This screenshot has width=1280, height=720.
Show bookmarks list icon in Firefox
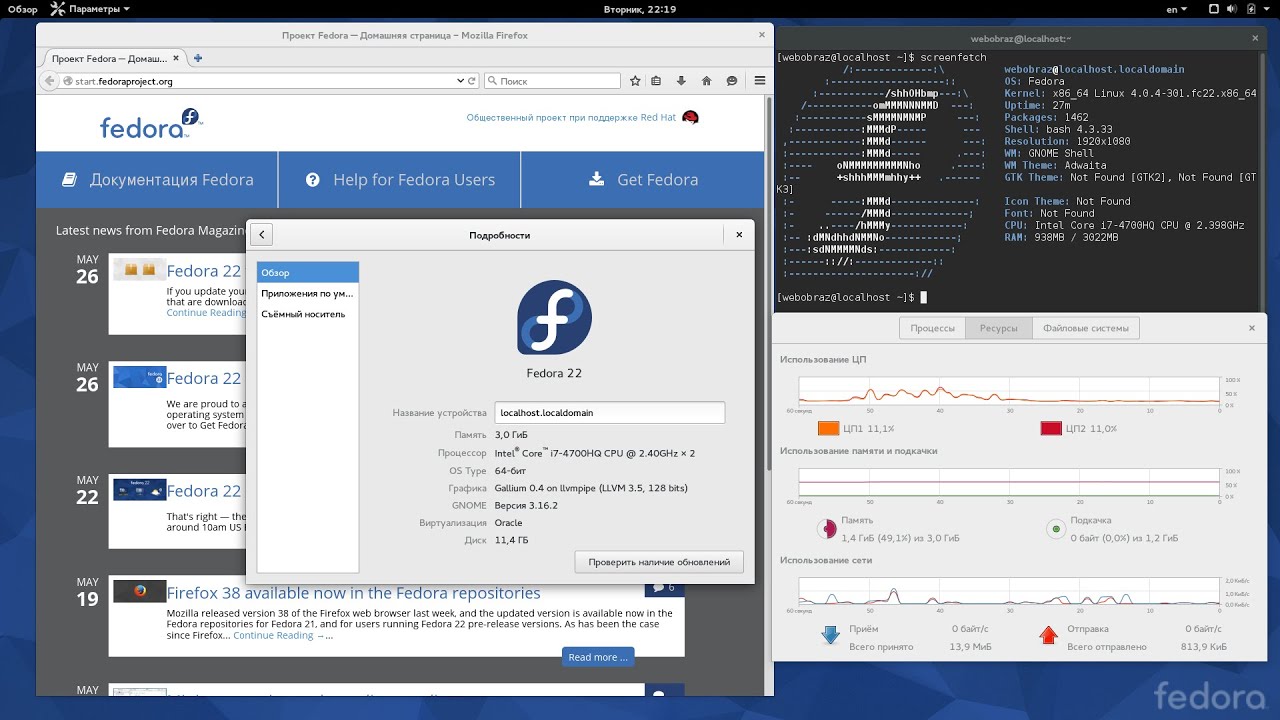coord(656,81)
